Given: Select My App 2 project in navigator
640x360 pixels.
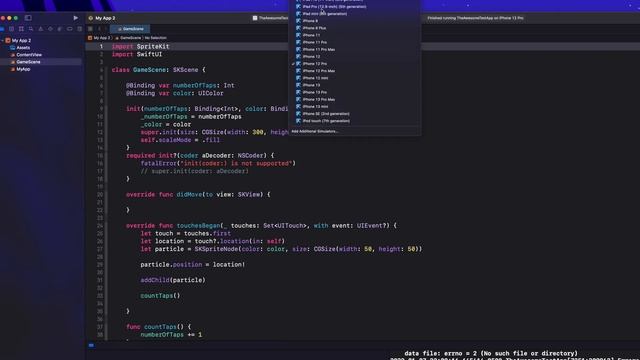Looking at the screenshot, I should pos(21,40).
